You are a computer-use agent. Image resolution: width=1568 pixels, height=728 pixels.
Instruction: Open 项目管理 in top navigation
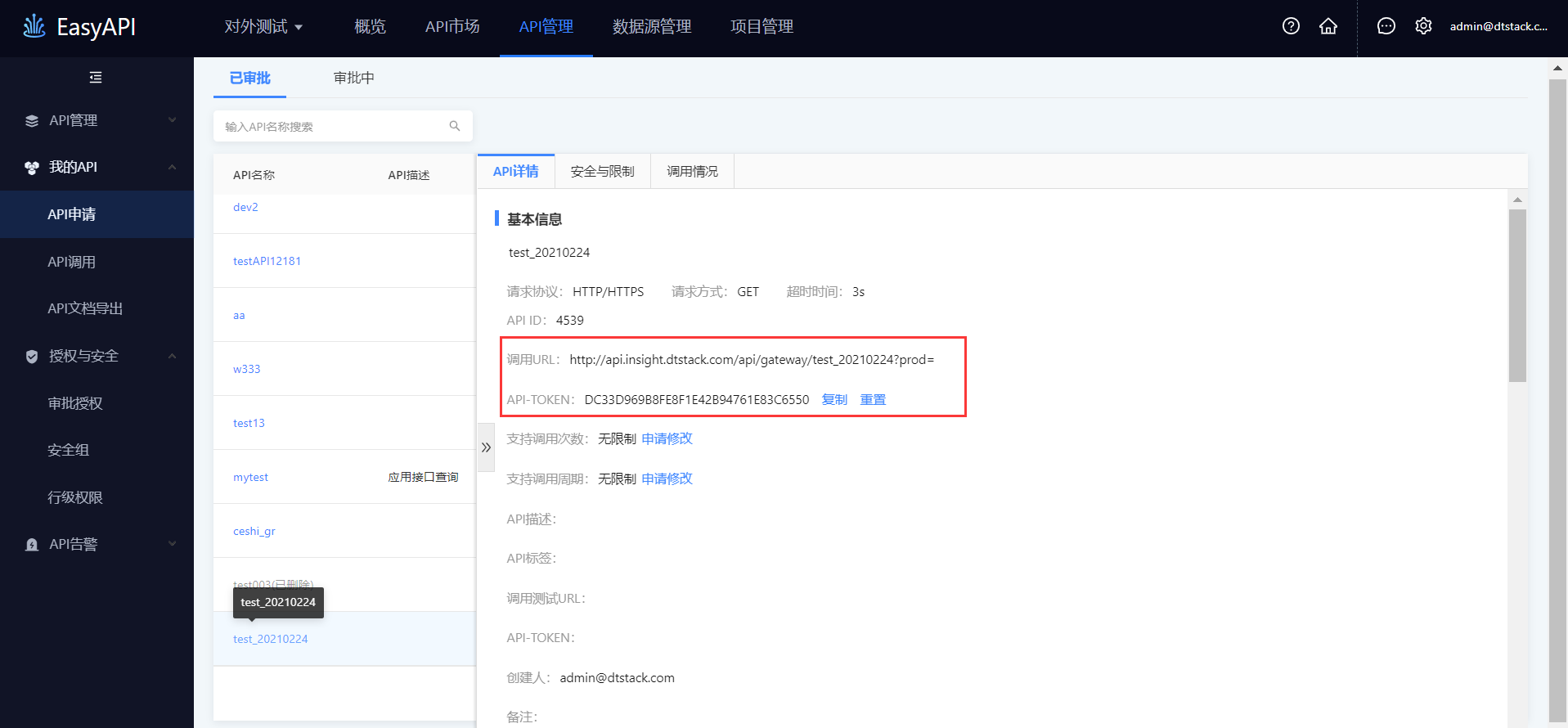coord(762,27)
